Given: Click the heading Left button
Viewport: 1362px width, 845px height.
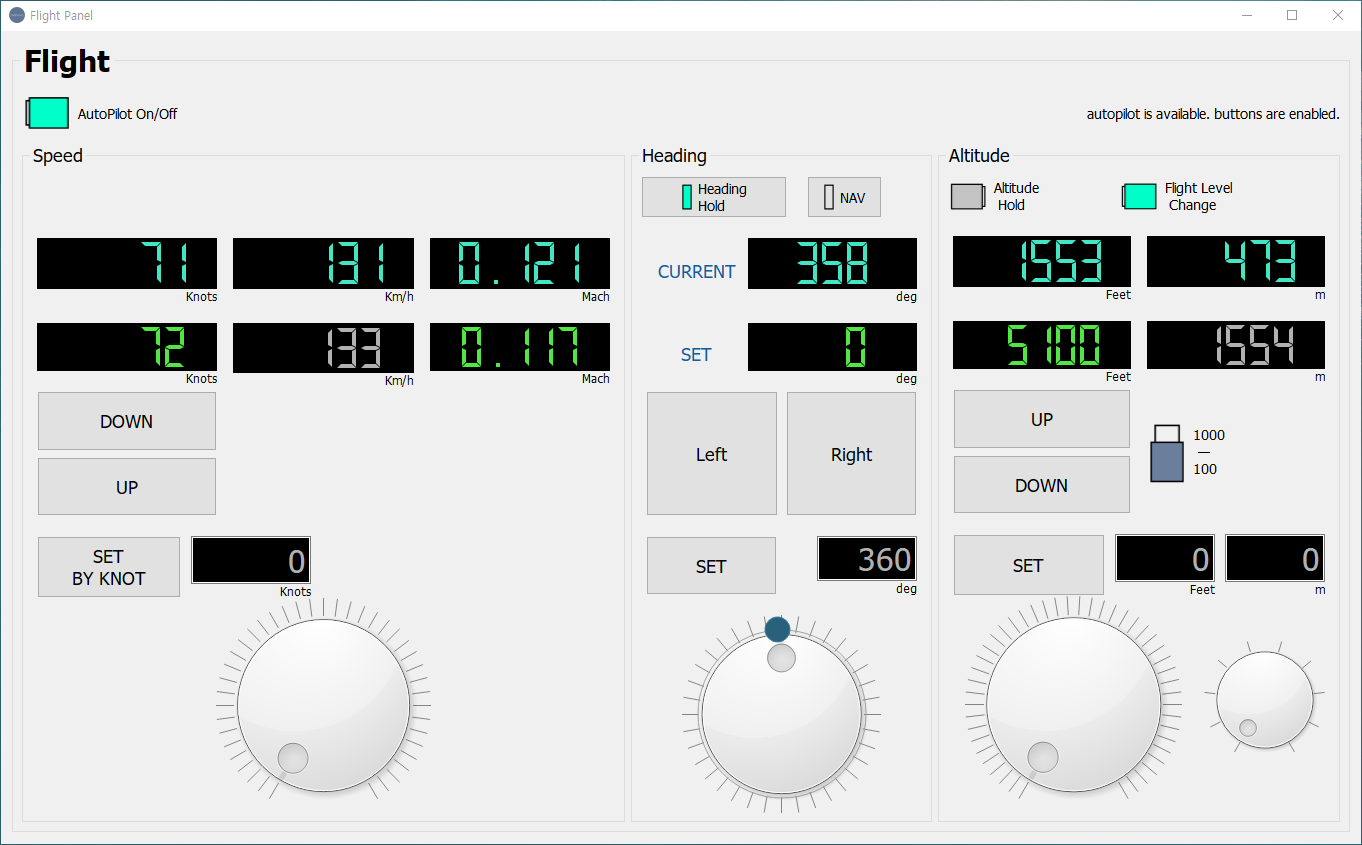Looking at the screenshot, I should coord(711,454).
